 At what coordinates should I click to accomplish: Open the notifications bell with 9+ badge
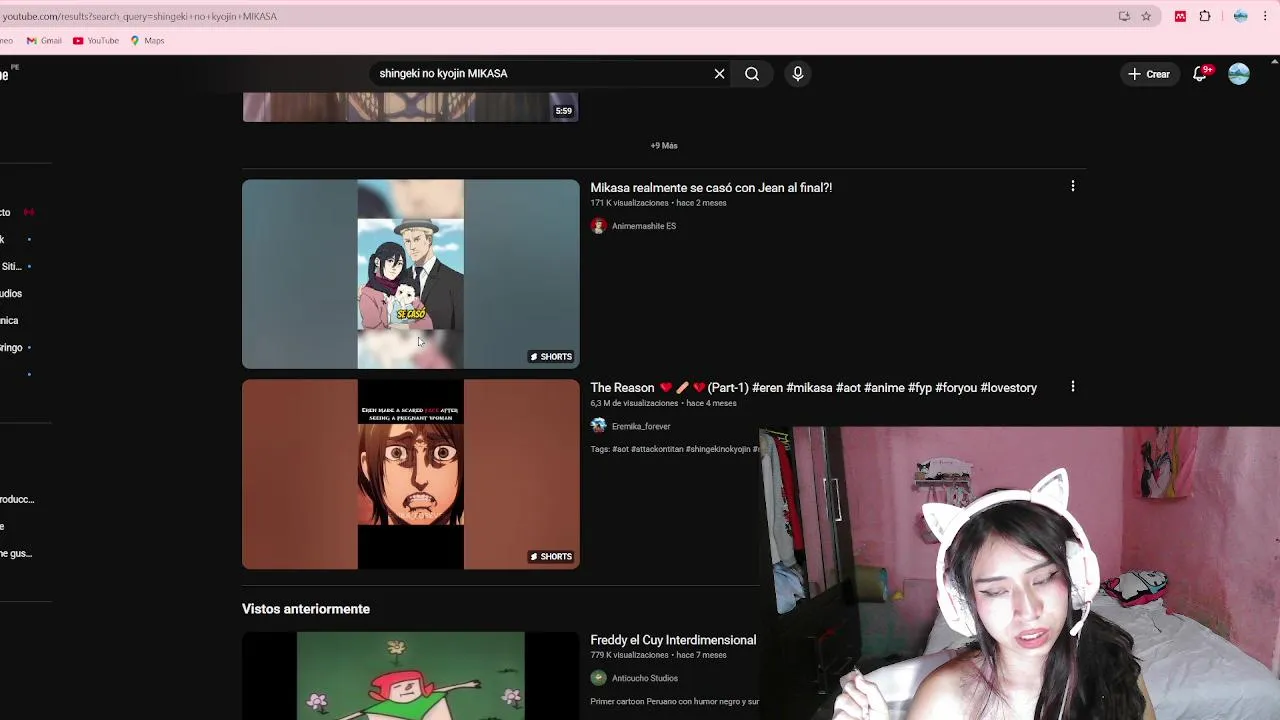pos(1200,74)
